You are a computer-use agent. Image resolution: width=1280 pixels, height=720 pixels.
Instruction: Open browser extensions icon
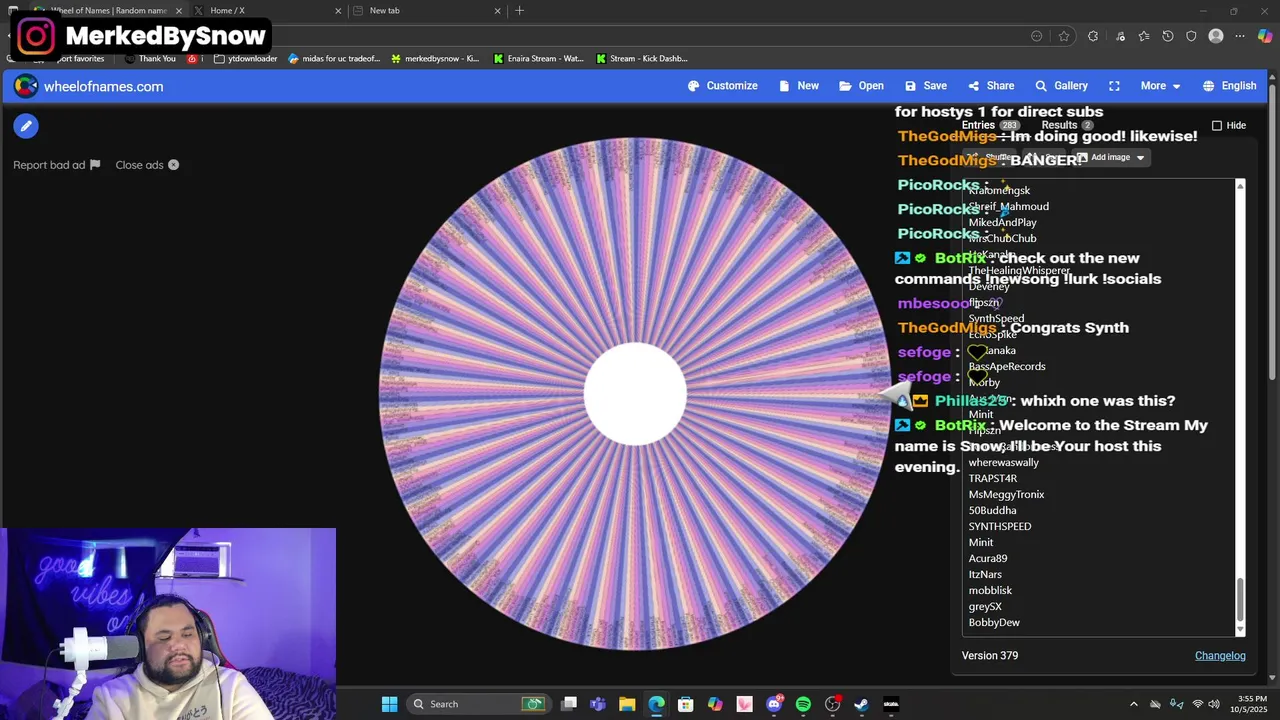[x=1093, y=36]
